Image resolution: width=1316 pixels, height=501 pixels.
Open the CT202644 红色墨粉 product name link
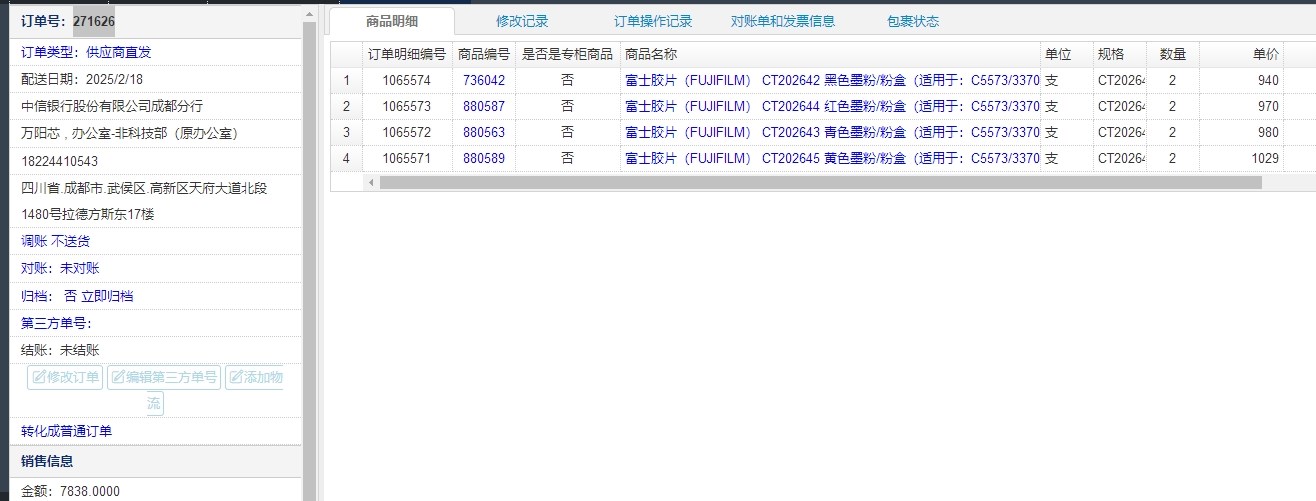tap(832, 106)
